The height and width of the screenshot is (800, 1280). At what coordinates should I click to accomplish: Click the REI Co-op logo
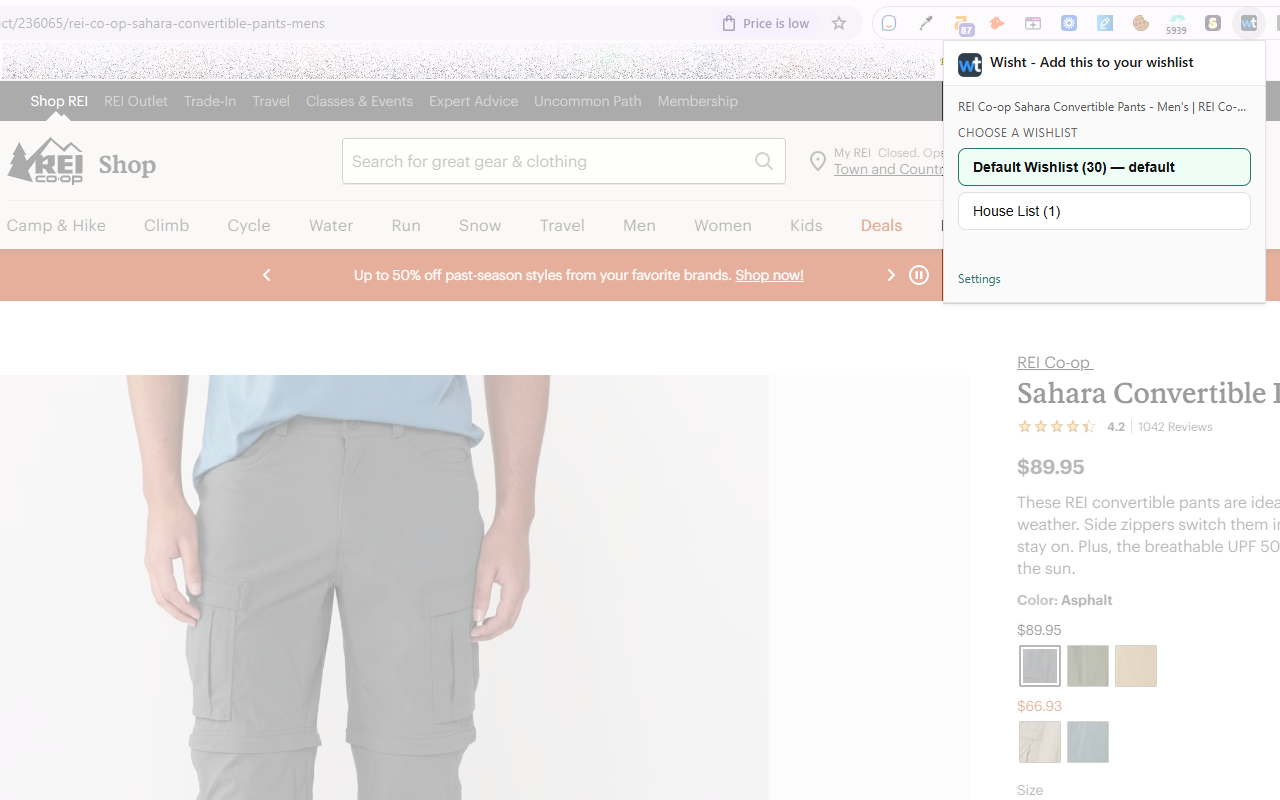(x=45, y=161)
